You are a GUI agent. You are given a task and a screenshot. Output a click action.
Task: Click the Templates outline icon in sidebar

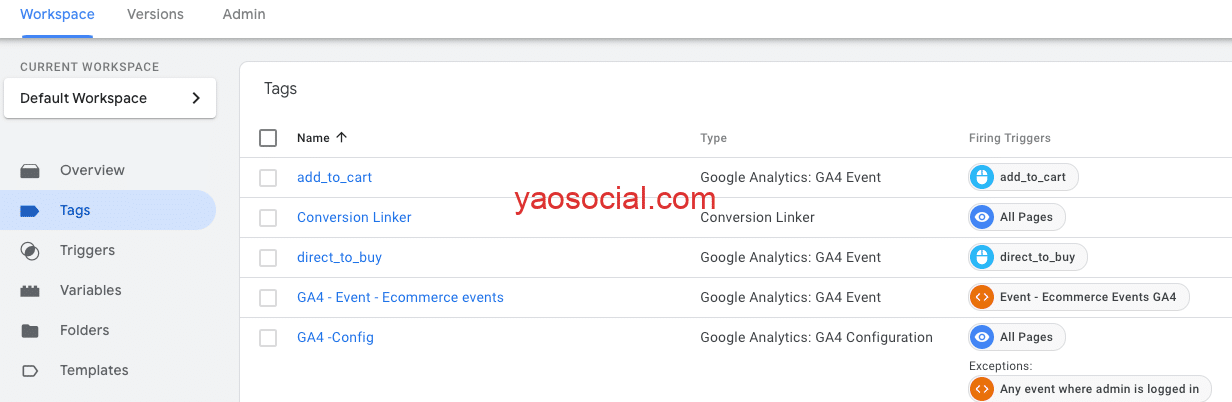pyautogui.click(x=30, y=371)
